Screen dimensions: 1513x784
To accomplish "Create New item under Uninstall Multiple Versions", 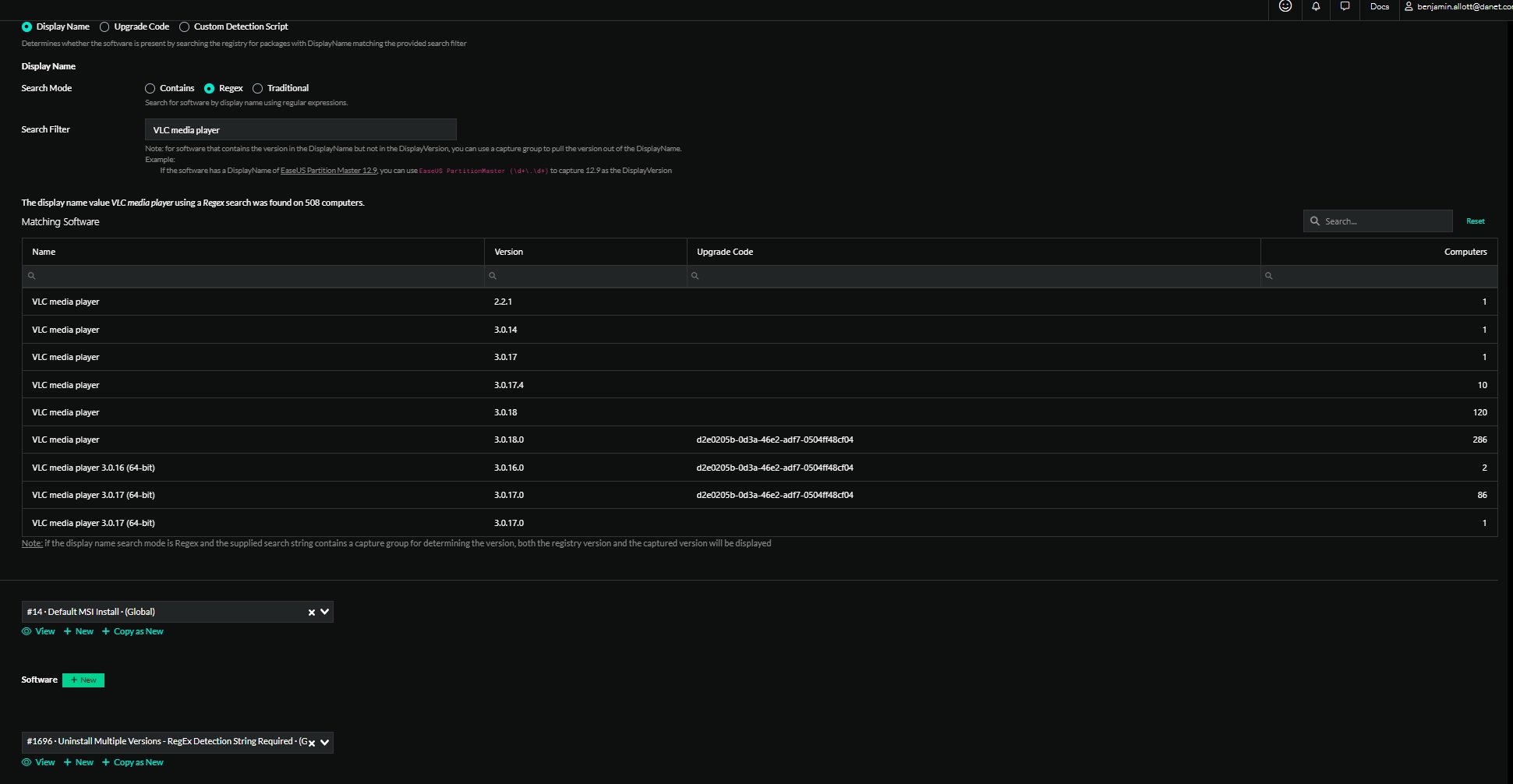I will click(79, 762).
